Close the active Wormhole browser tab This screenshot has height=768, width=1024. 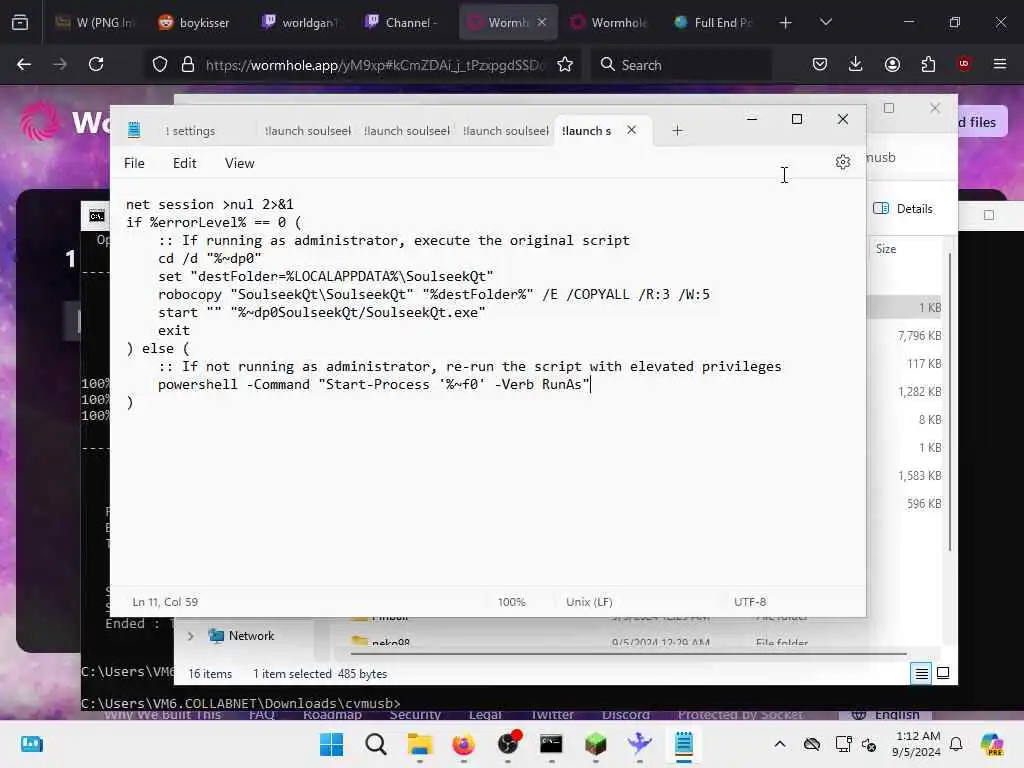542,22
